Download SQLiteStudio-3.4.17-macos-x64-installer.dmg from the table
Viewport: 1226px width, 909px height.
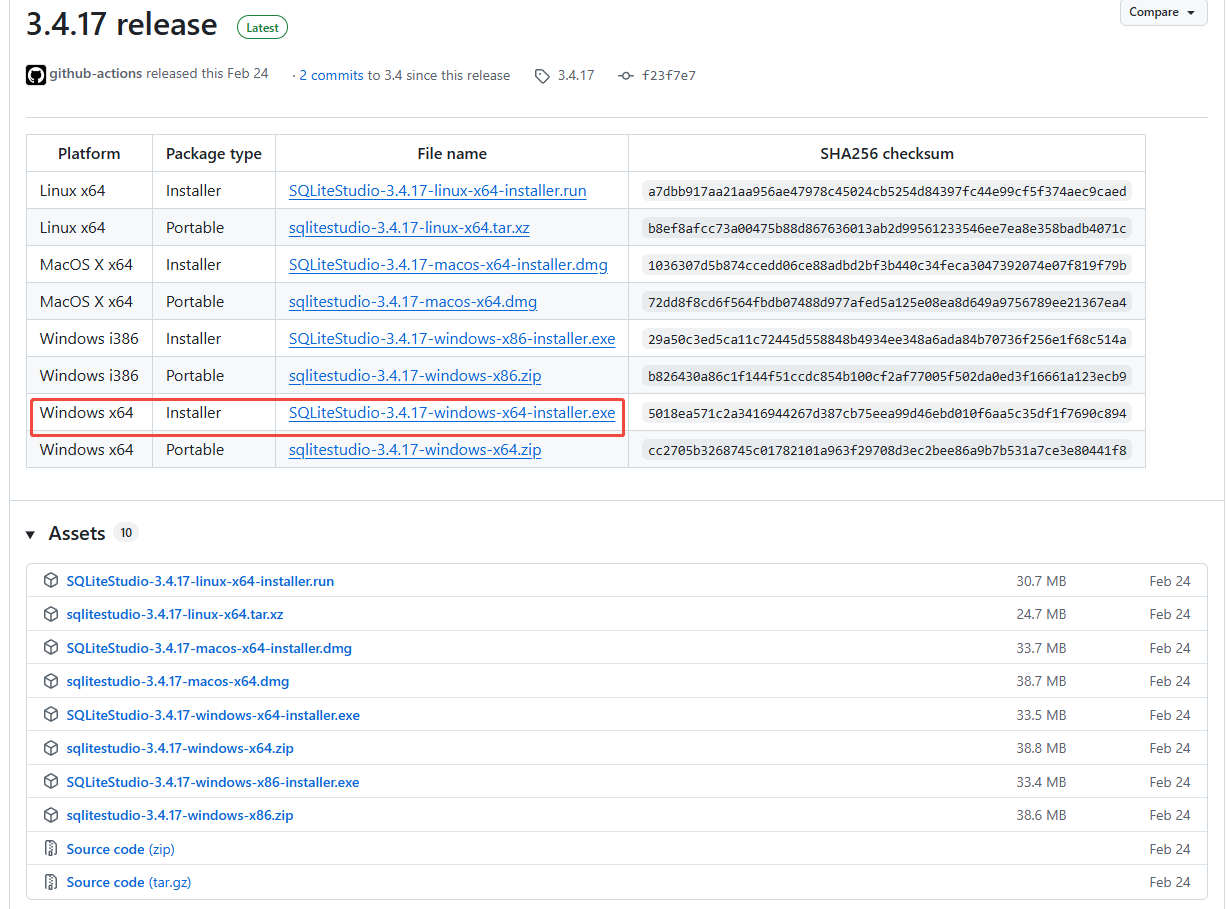(x=448, y=265)
